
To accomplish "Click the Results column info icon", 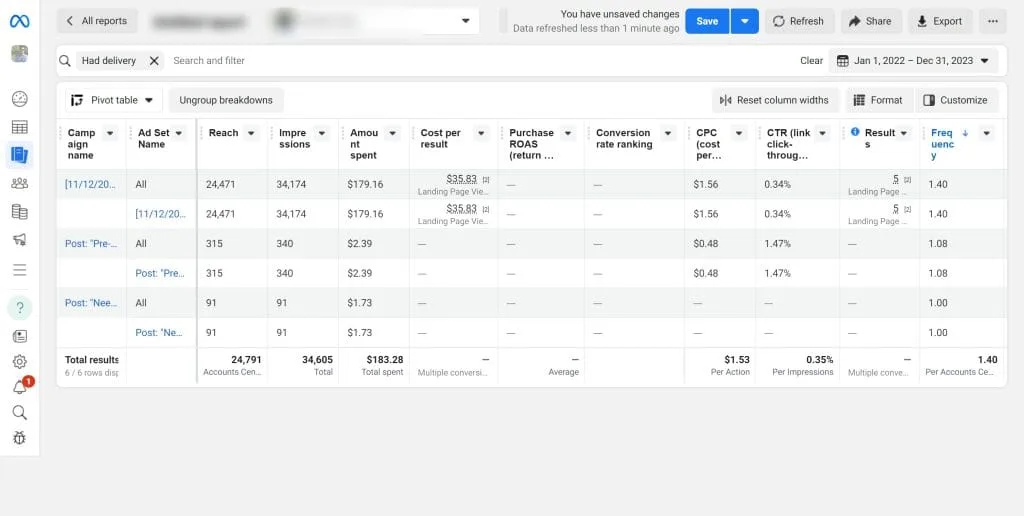I will (x=855, y=132).
